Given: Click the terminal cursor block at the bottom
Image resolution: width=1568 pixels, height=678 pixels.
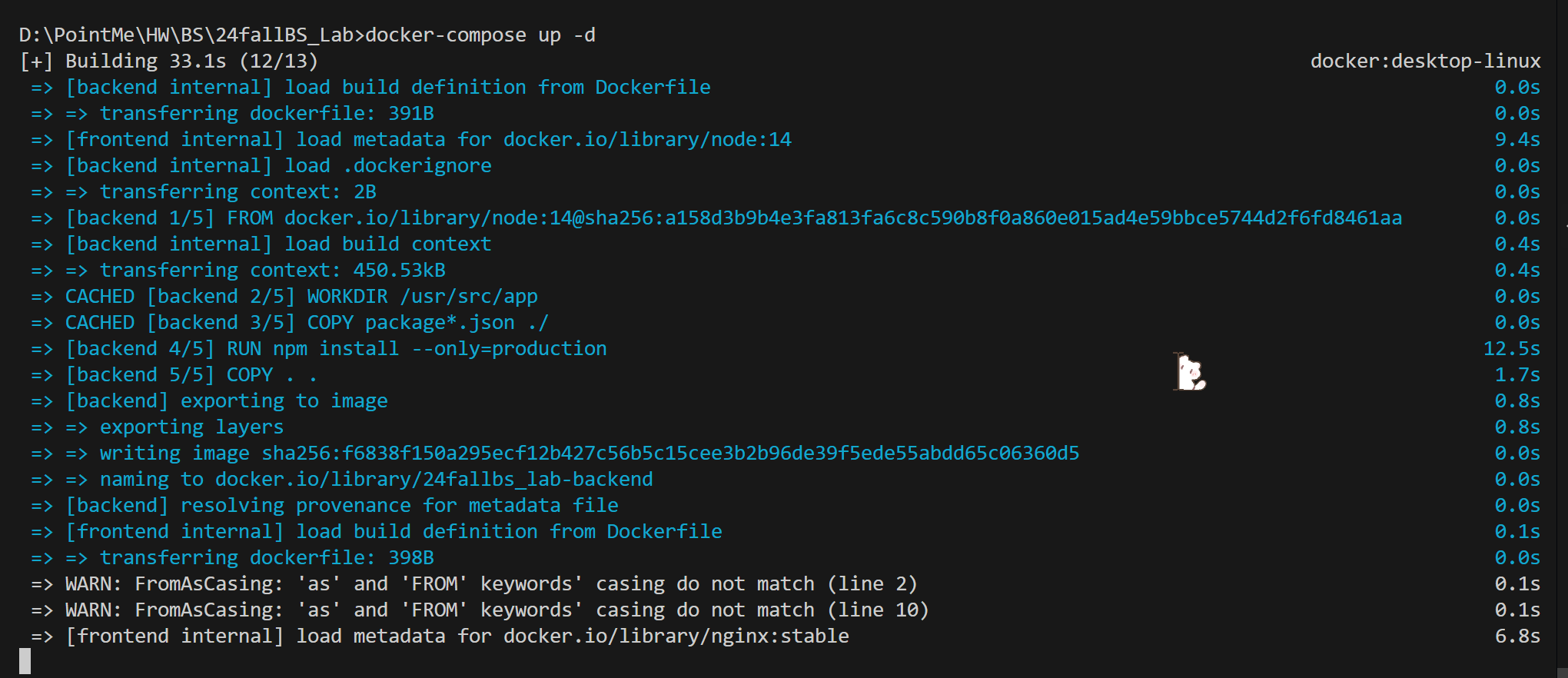Looking at the screenshot, I should pos(25,661).
